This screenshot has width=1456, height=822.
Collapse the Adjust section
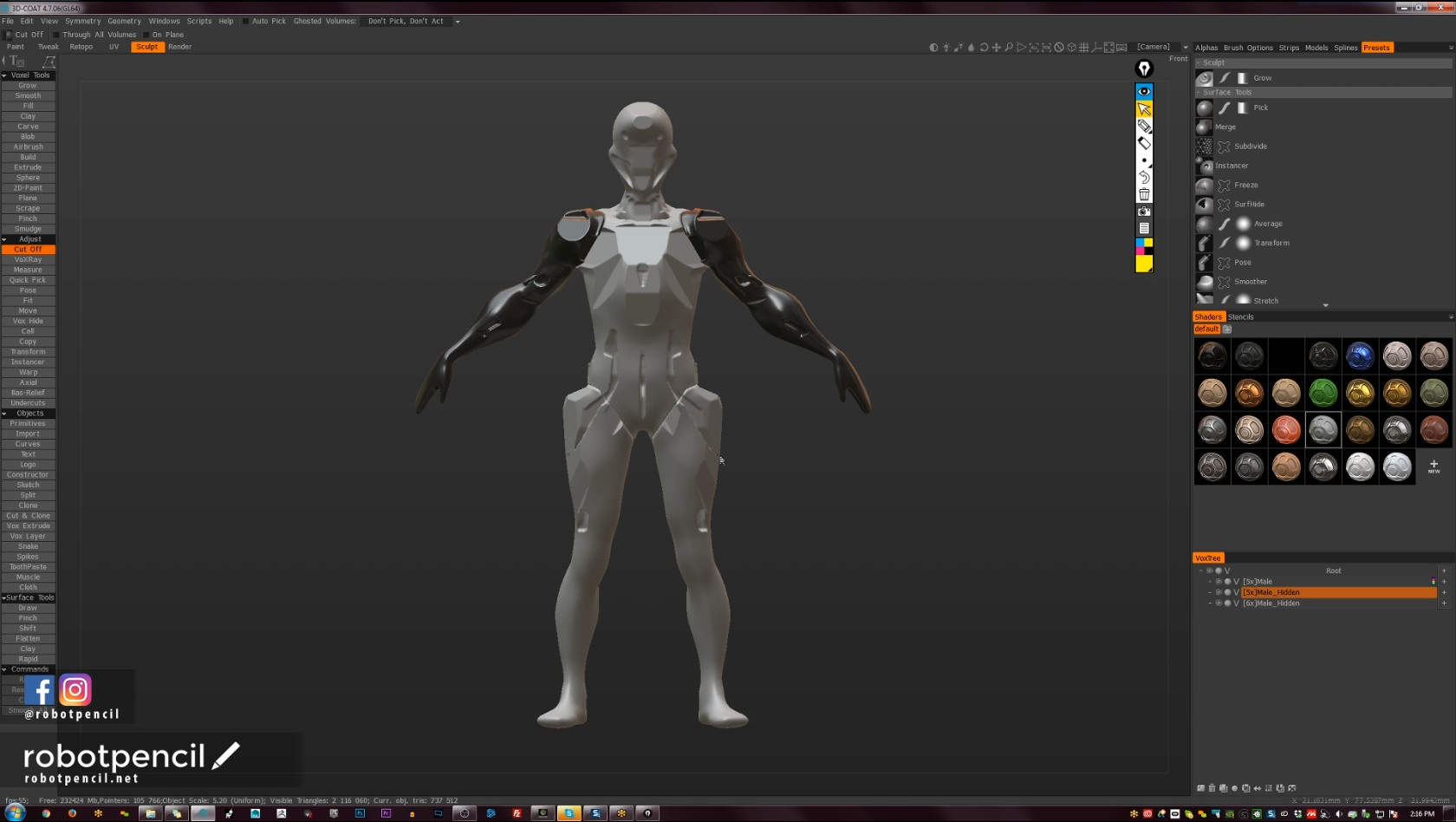pos(4,239)
